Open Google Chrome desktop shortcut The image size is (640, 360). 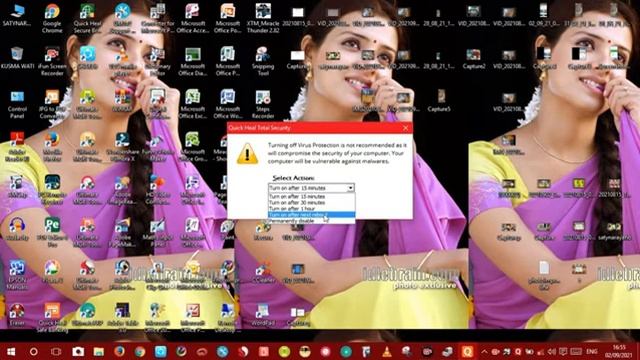[52, 18]
